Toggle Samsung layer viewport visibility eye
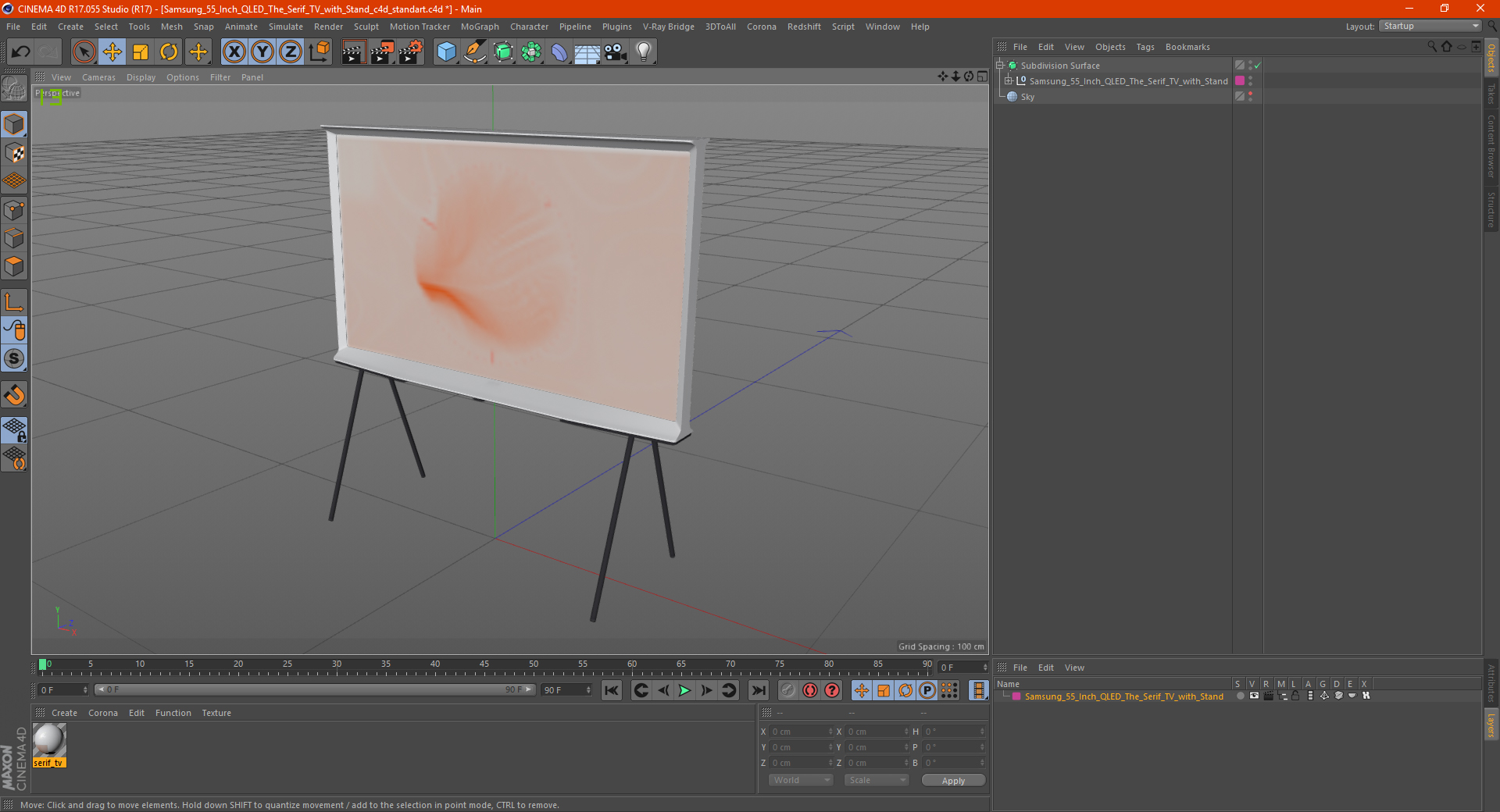 pos(1254,696)
